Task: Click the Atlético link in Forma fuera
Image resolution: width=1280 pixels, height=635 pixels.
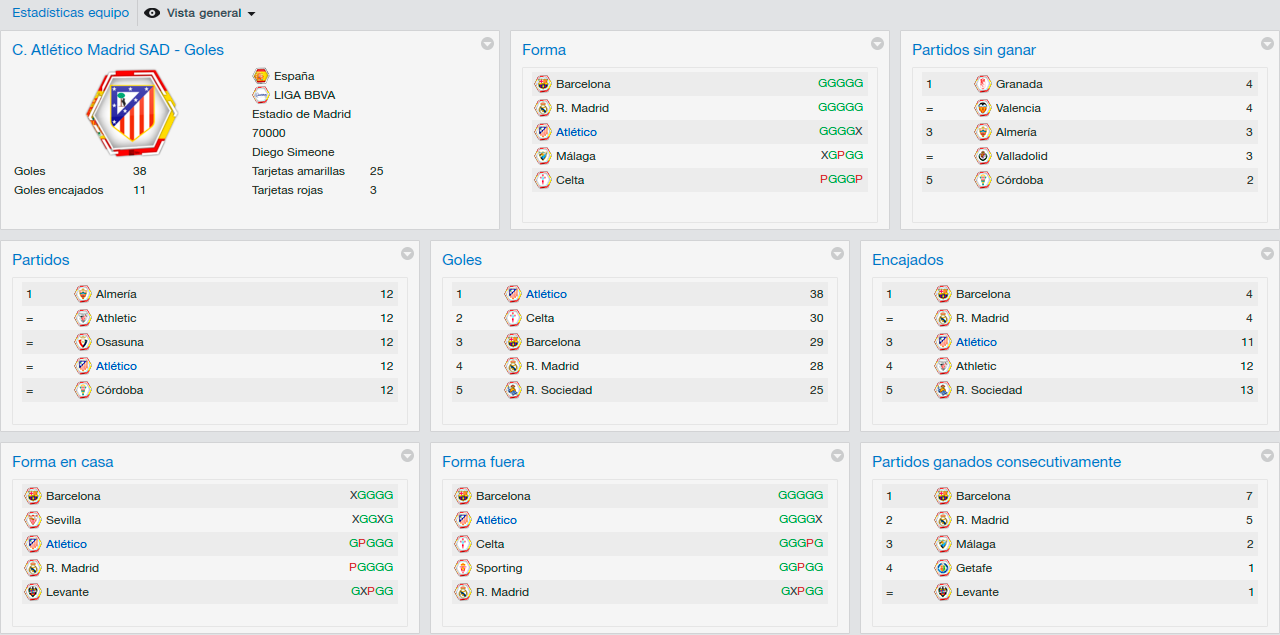Action: coord(496,520)
